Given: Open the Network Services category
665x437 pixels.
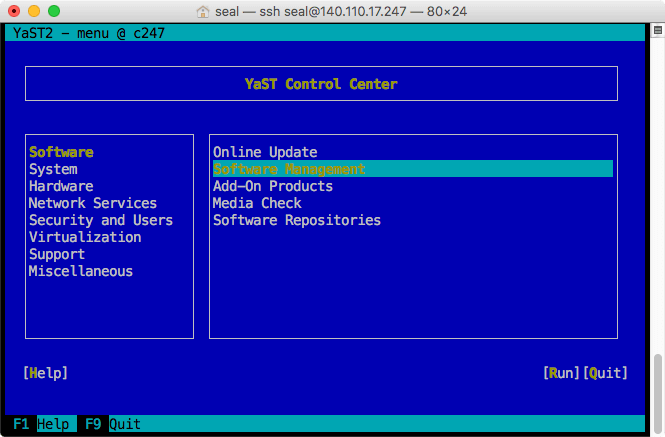Looking at the screenshot, I should 92,203.
